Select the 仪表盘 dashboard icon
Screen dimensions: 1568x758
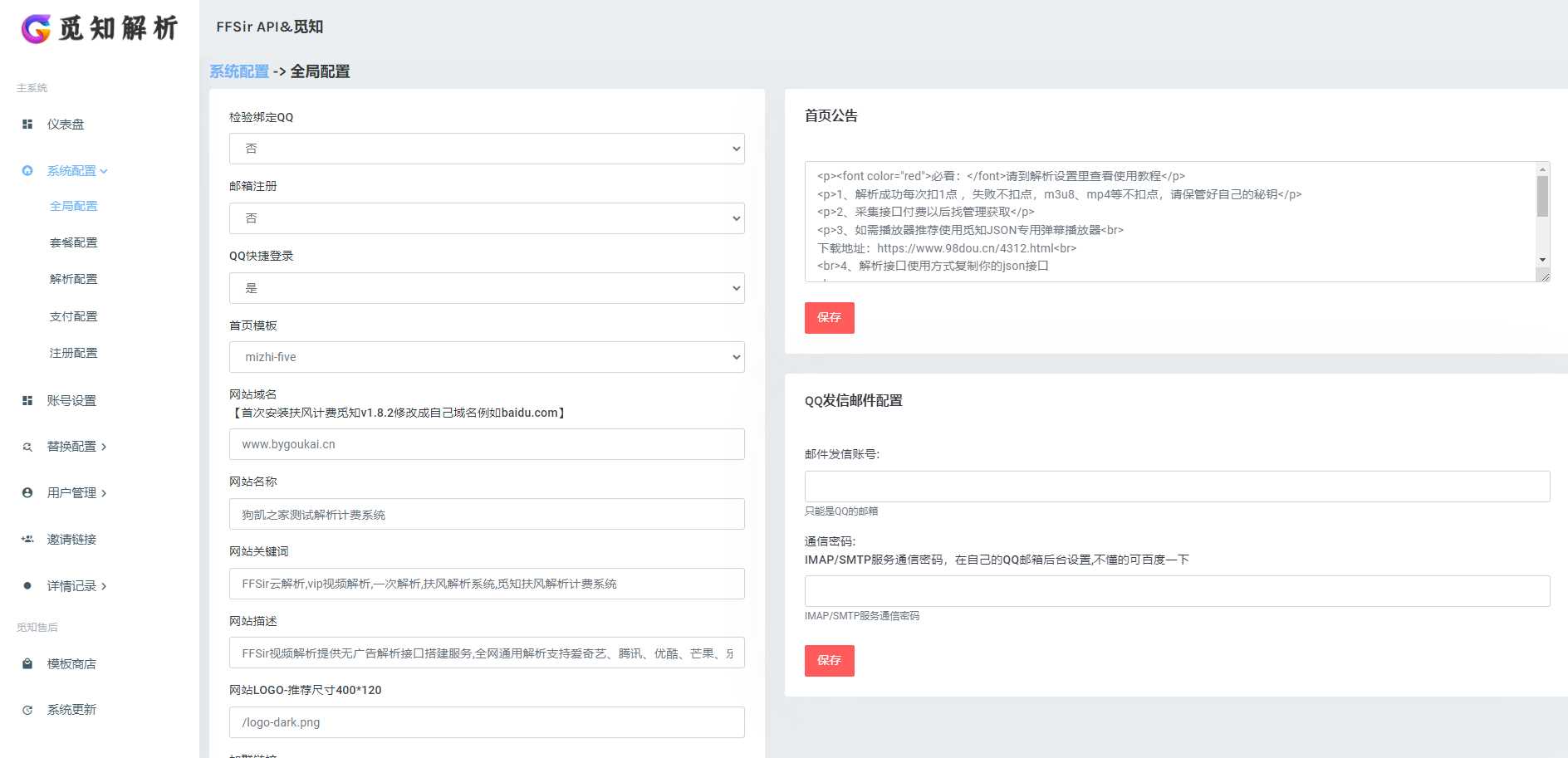pos(27,124)
